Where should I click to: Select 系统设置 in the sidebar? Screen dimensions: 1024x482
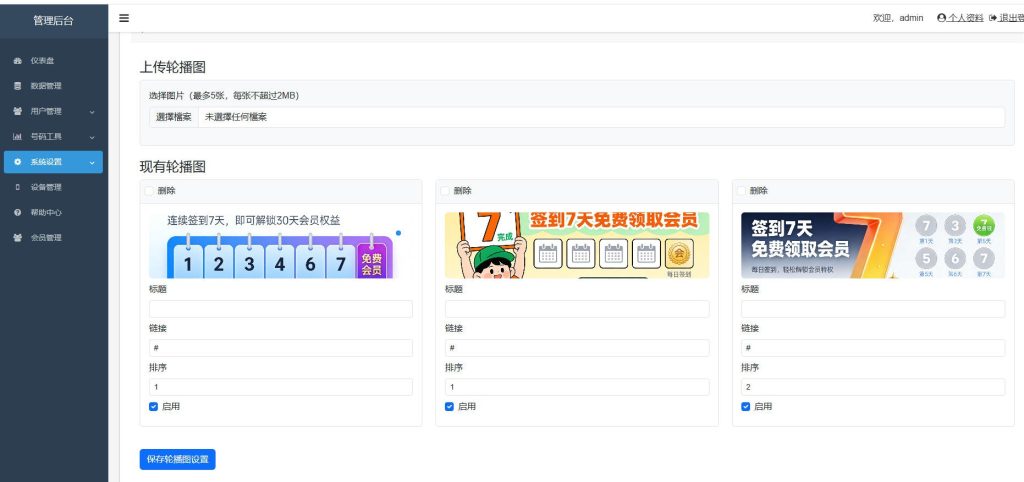coord(53,162)
